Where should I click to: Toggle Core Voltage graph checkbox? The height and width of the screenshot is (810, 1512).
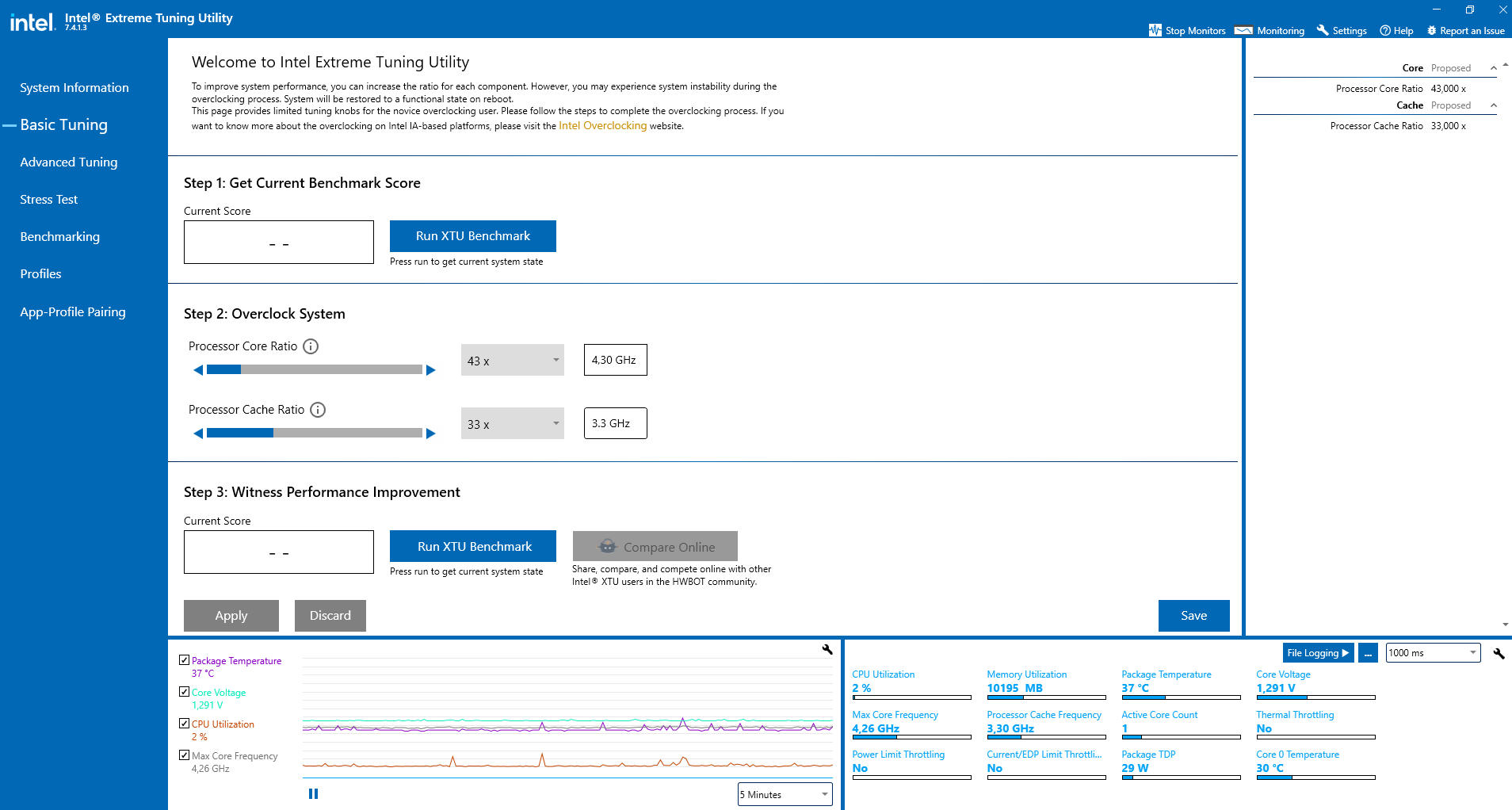tap(184, 692)
